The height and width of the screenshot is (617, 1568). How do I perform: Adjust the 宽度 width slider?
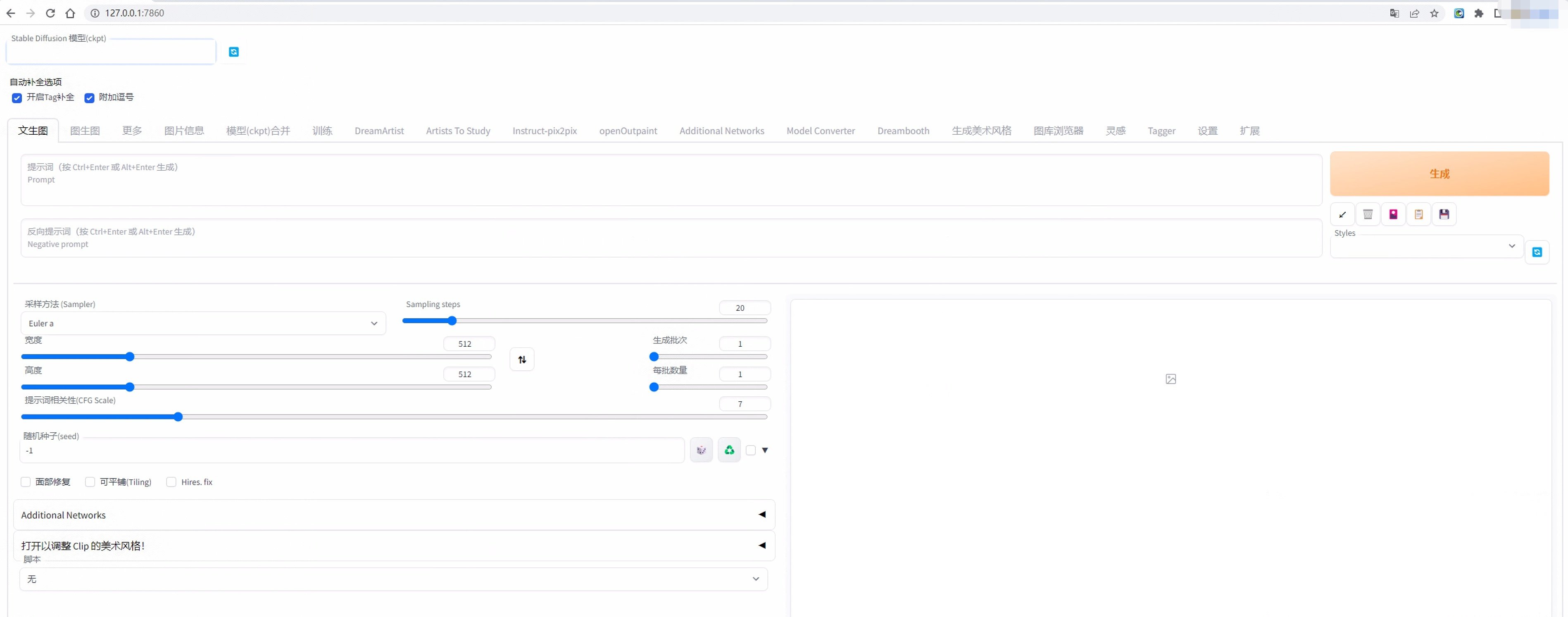coord(256,357)
